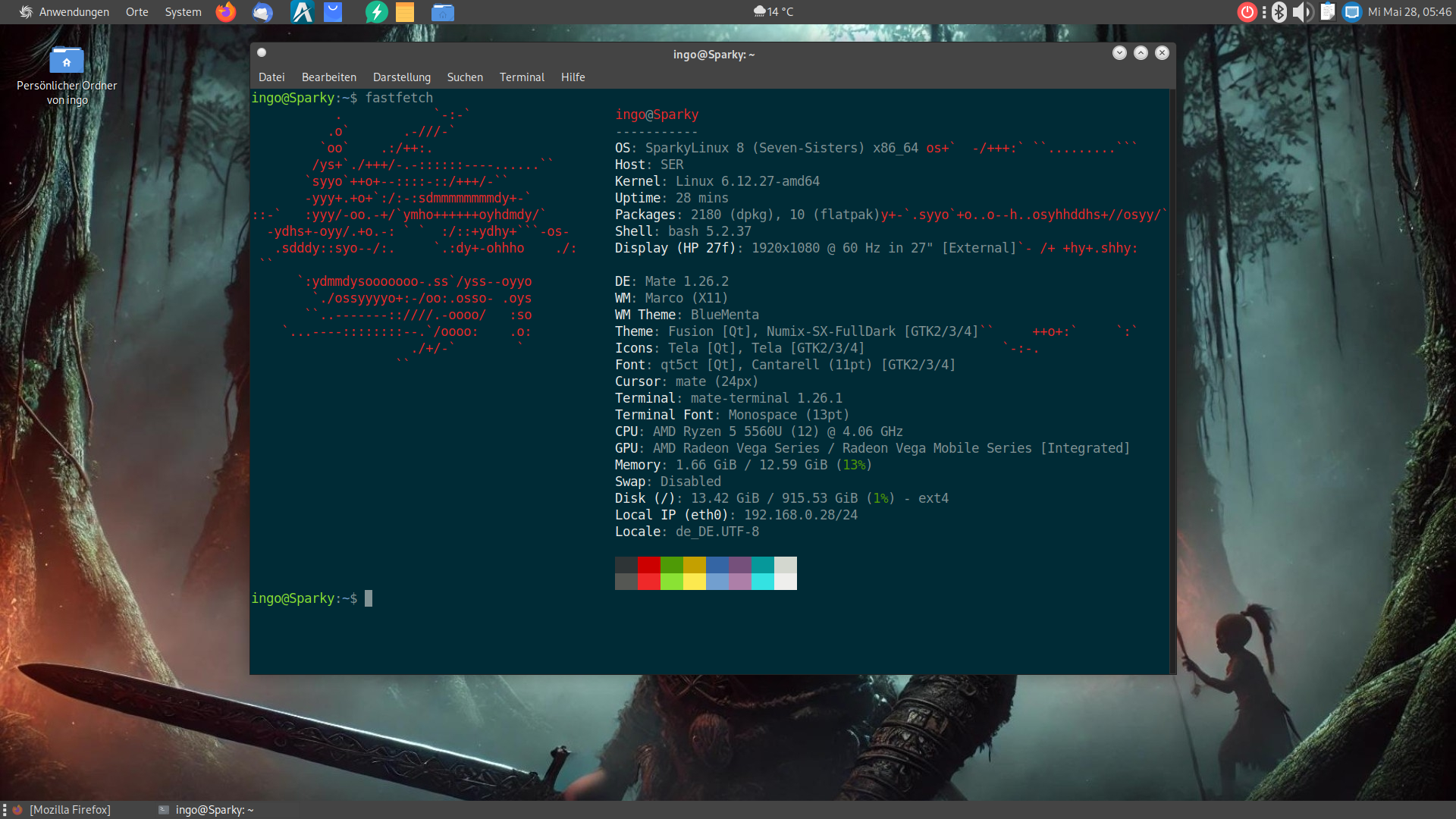Image resolution: width=1456 pixels, height=819 pixels.
Task: Click the volume speaker icon
Action: tap(1302, 12)
